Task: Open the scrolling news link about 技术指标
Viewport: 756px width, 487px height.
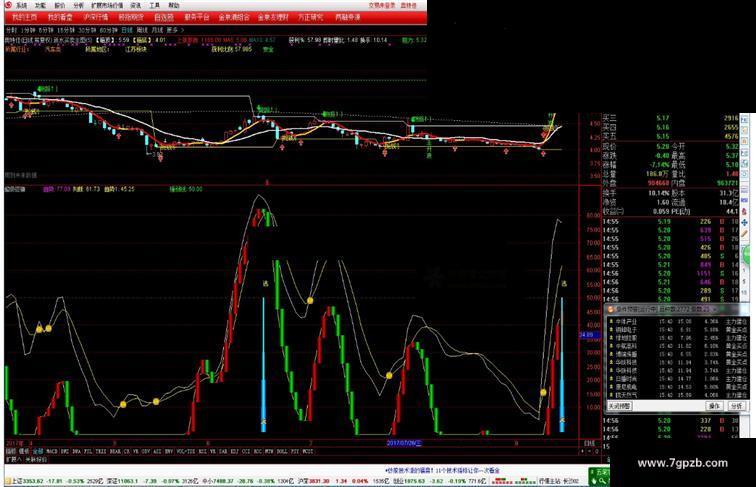Action: click(x=442, y=470)
